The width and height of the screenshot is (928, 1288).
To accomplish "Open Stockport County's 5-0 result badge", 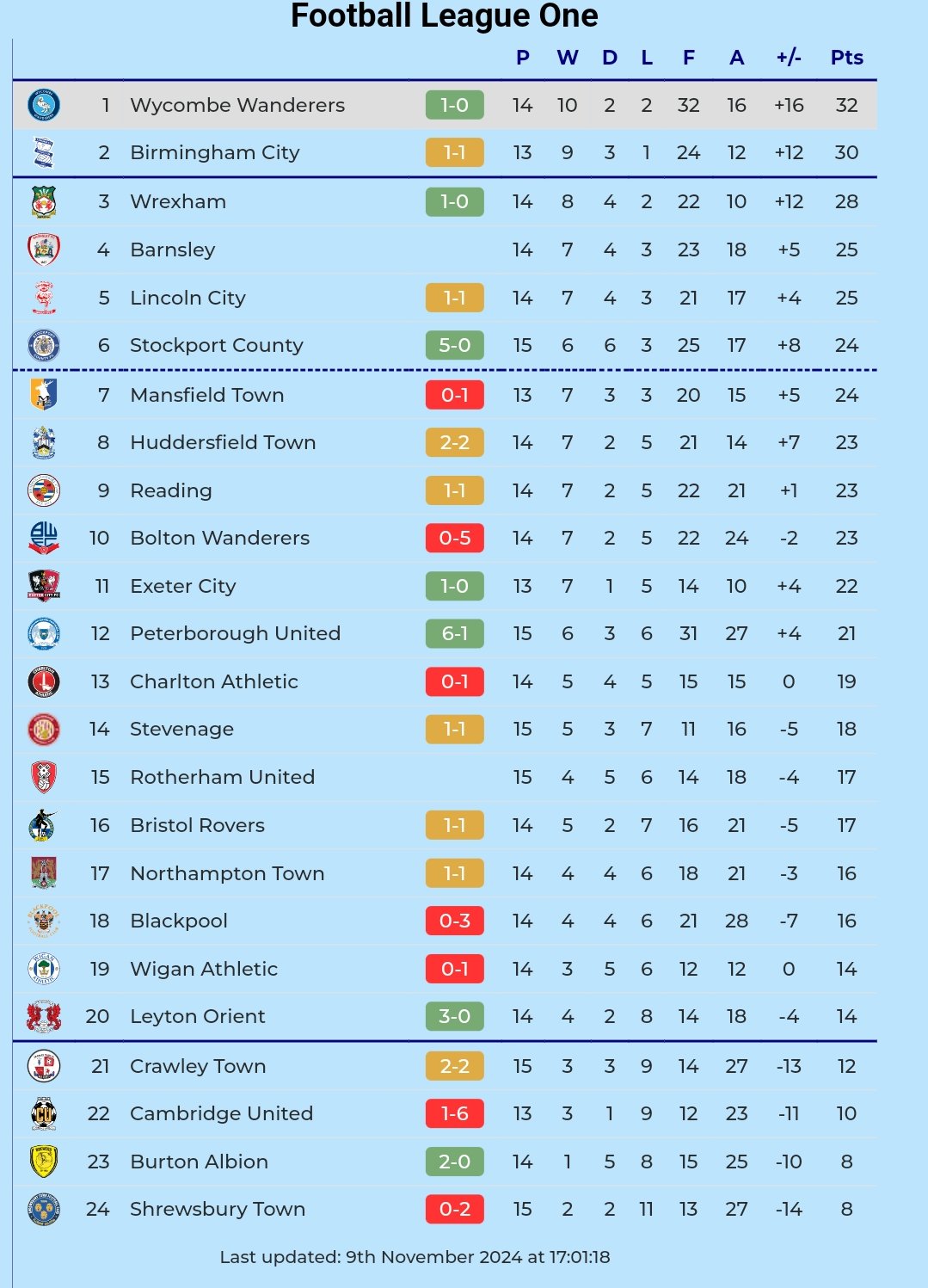I will point(454,345).
